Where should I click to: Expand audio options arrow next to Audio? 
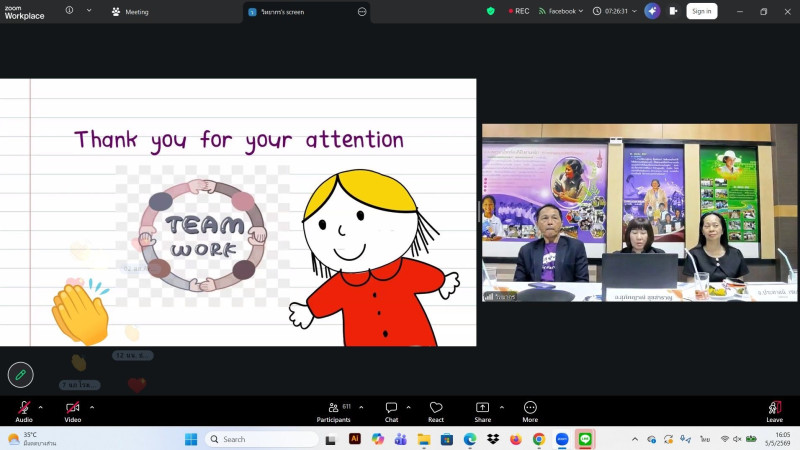[40, 407]
